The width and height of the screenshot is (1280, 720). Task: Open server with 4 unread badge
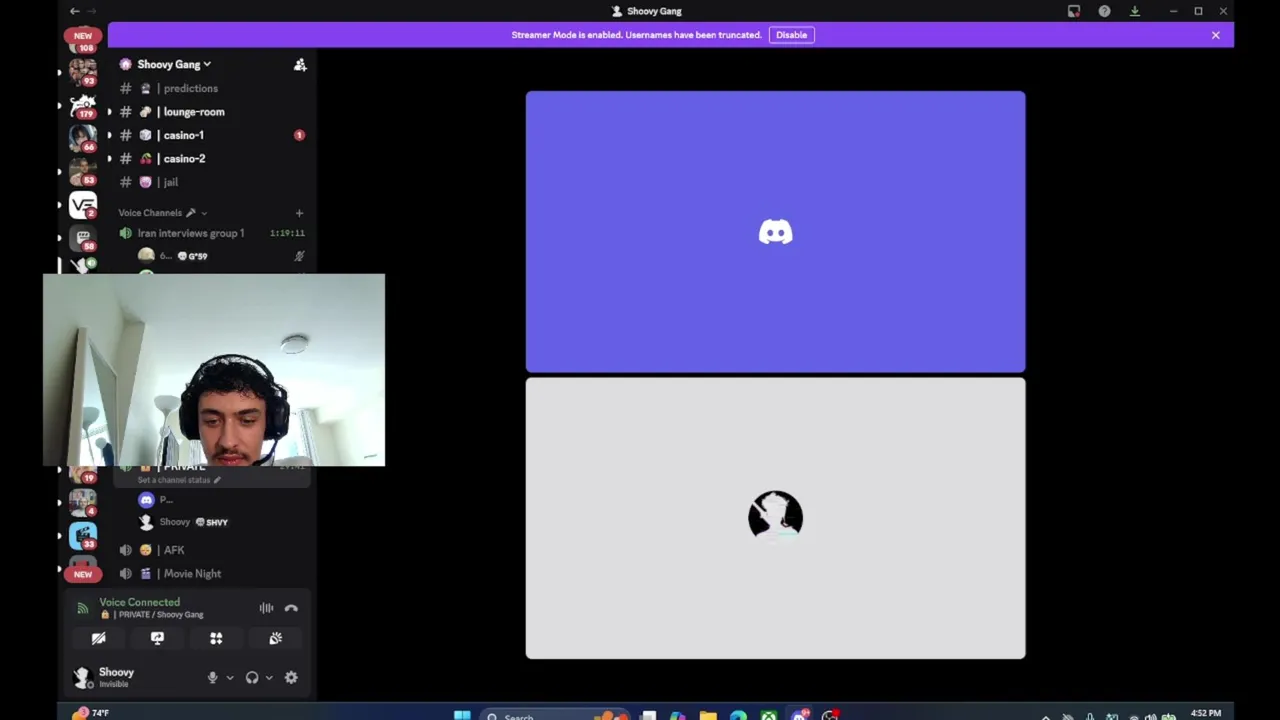pyautogui.click(x=82, y=503)
